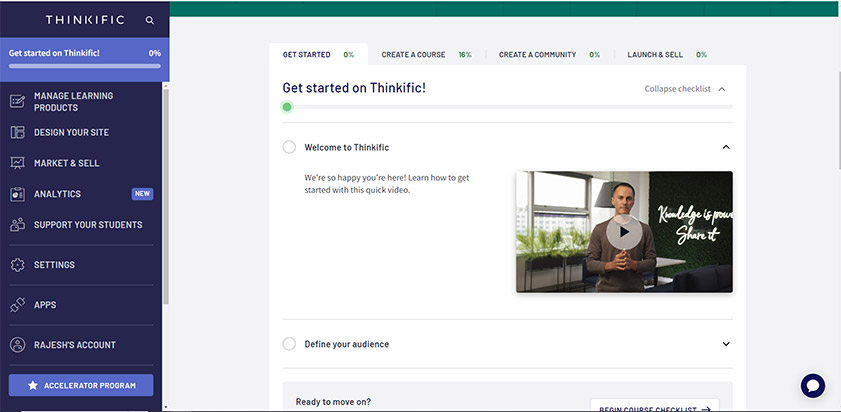Click the Define your audience heading text
Viewport: 841px width, 412px height.
pyautogui.click(x=346, y=344)
